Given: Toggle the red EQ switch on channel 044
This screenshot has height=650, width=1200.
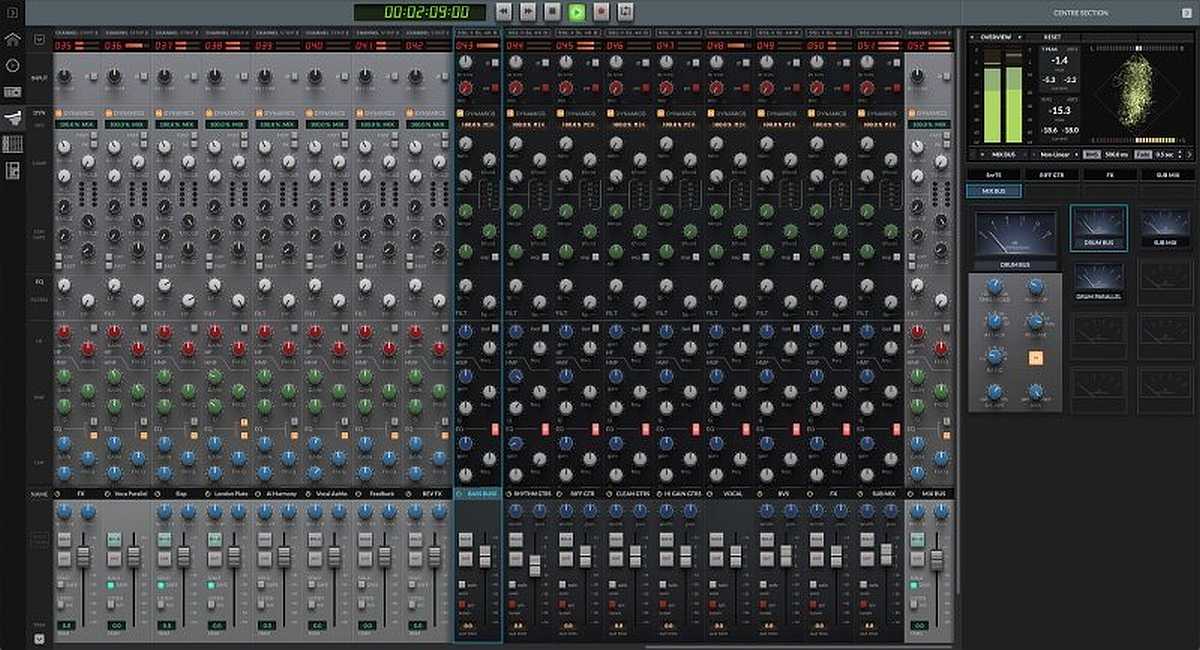Looking at the screenshot, I should (545, 428).
